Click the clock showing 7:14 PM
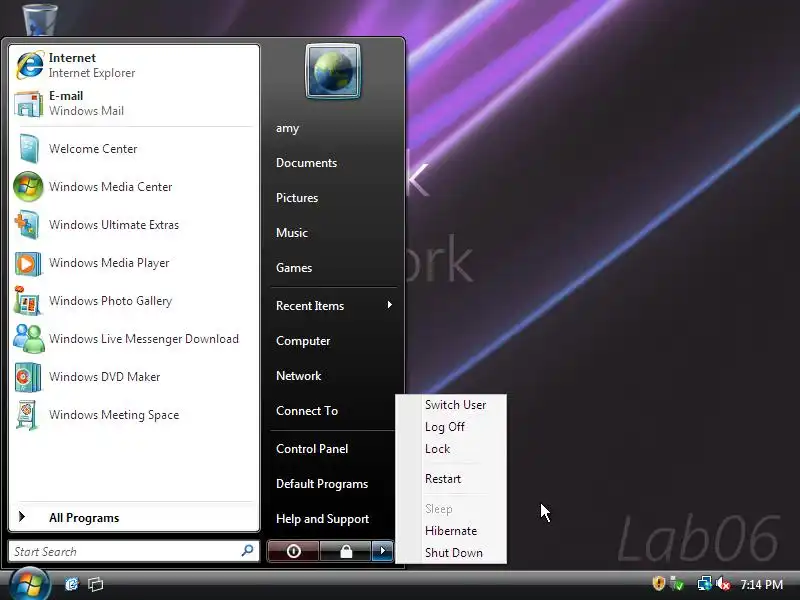Viewport: 800px width, 600px height. (761, 584)
